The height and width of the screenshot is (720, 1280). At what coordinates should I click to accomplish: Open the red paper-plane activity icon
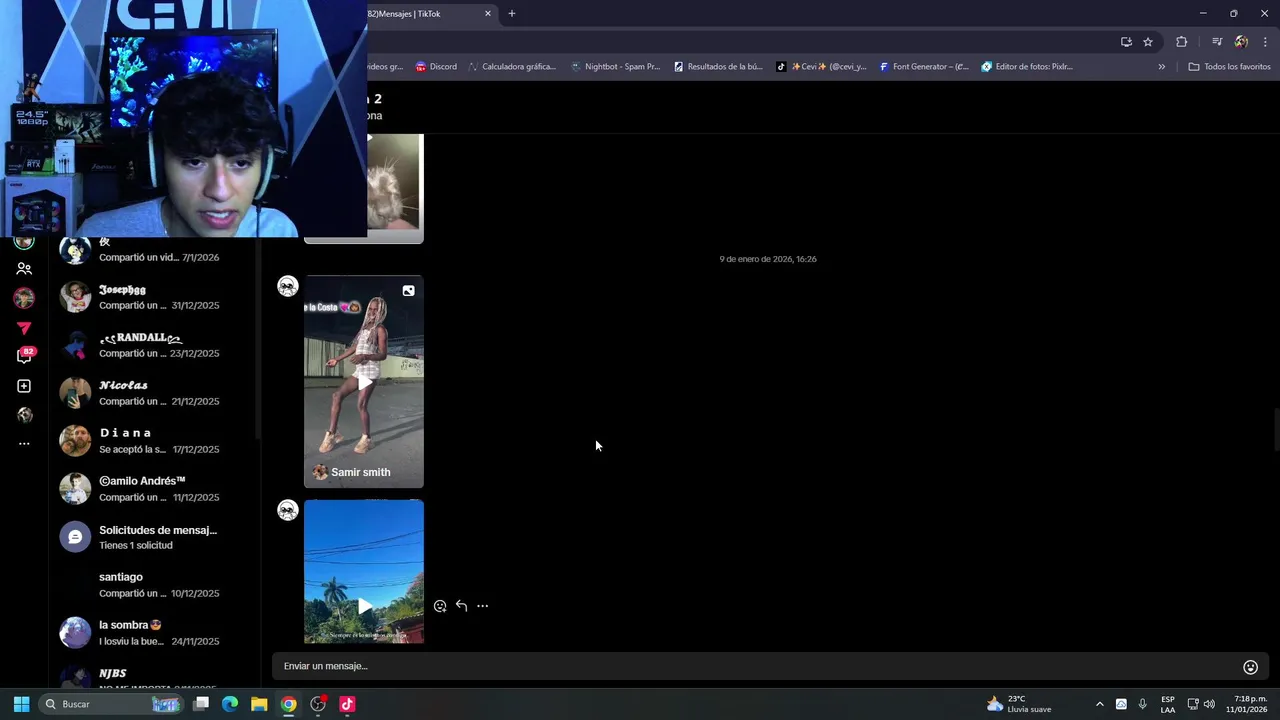pos(24,328)
